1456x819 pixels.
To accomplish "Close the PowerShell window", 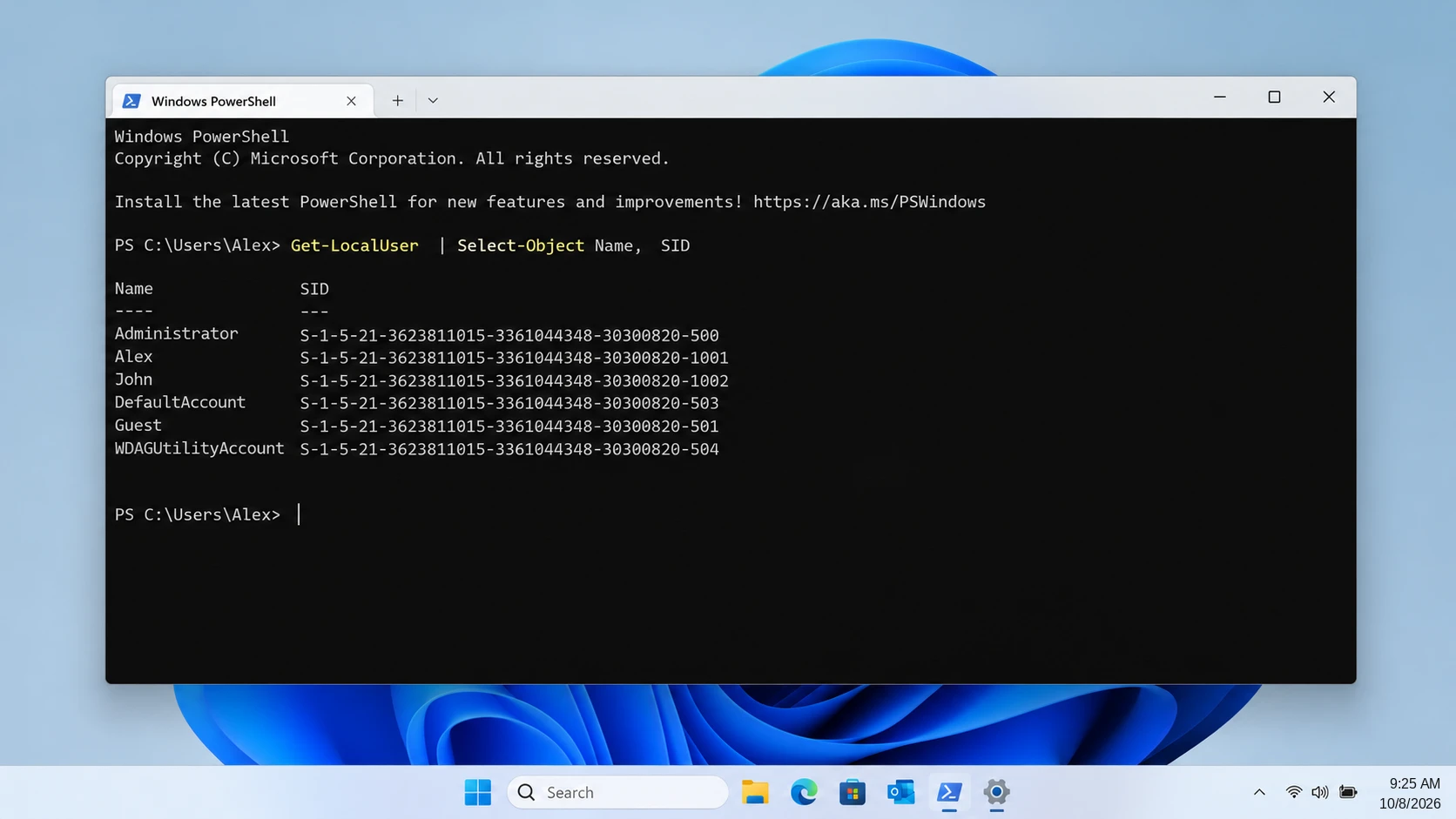I will pyautogui.click(x=1329, y=97).
